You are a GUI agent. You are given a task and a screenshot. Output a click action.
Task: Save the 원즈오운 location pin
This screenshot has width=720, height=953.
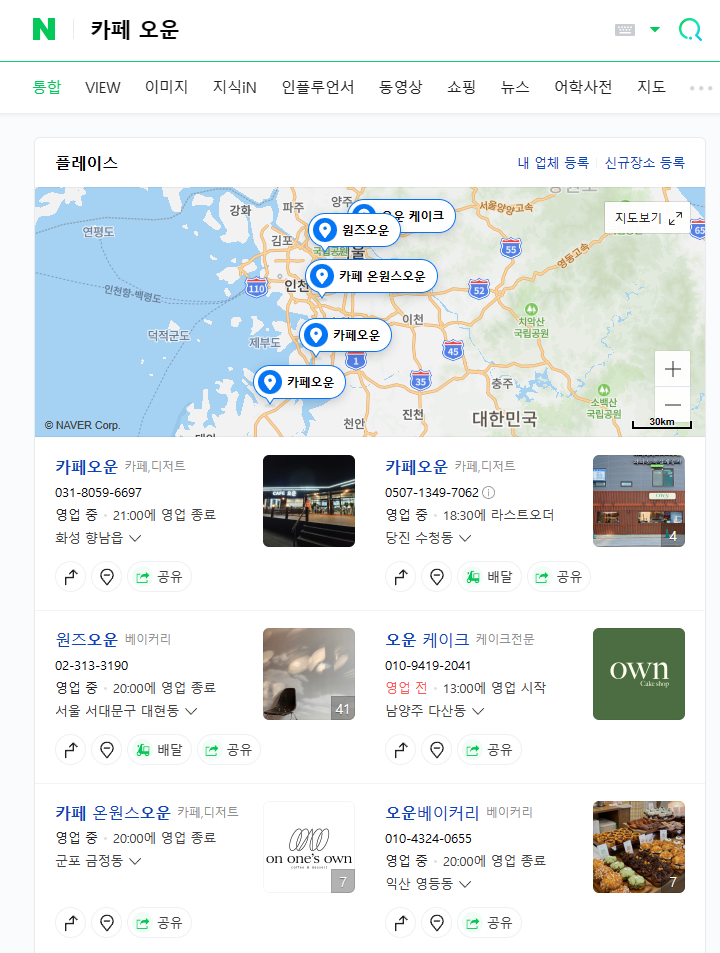click(106, 750)
